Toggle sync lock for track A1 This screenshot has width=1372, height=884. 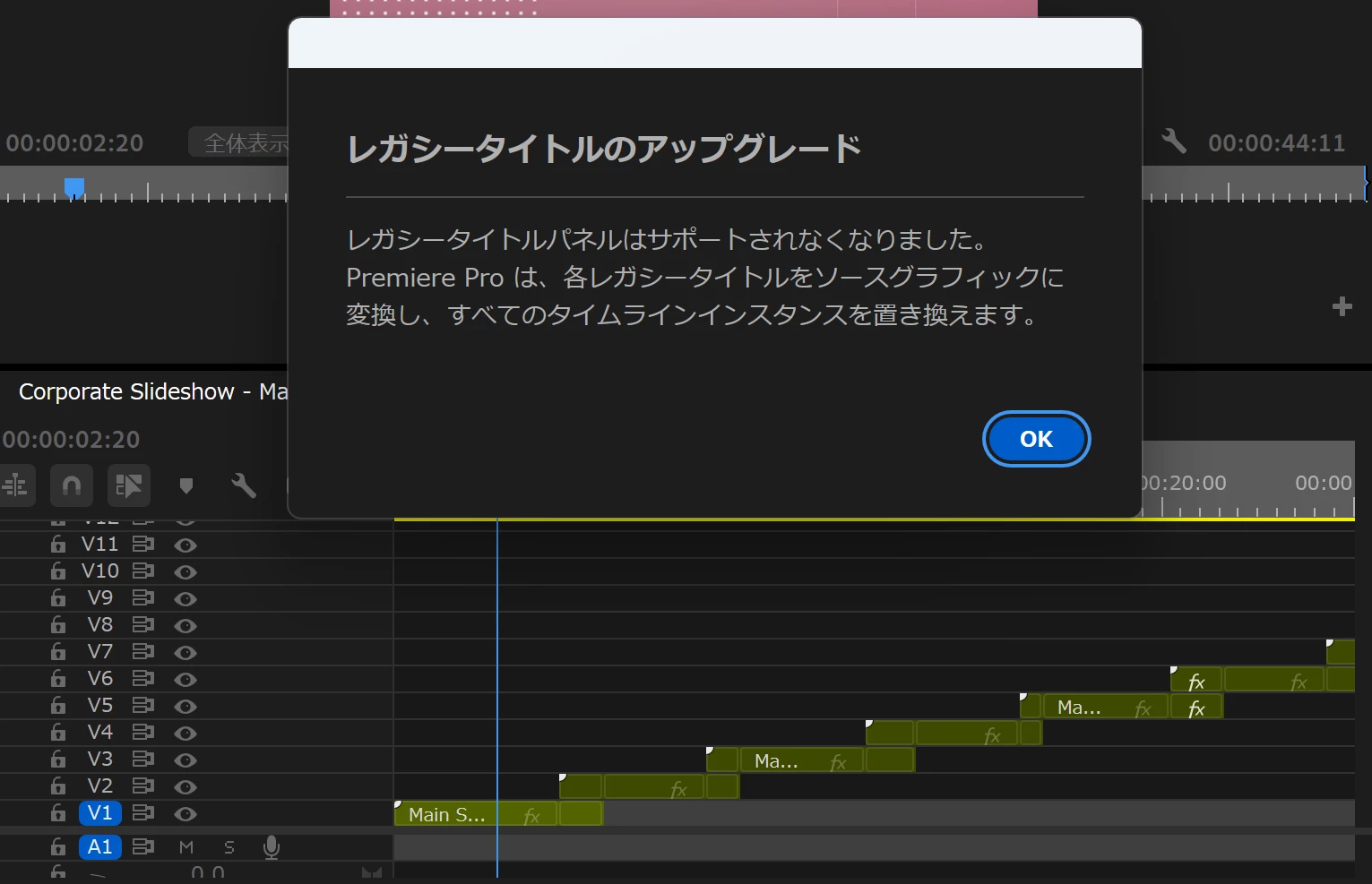pos(142,846)
